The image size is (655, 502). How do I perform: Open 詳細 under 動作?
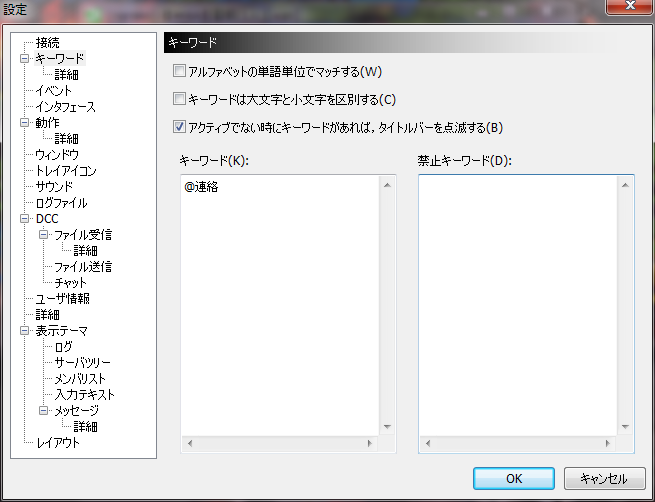pyautogui.click(x=66, y=139)
